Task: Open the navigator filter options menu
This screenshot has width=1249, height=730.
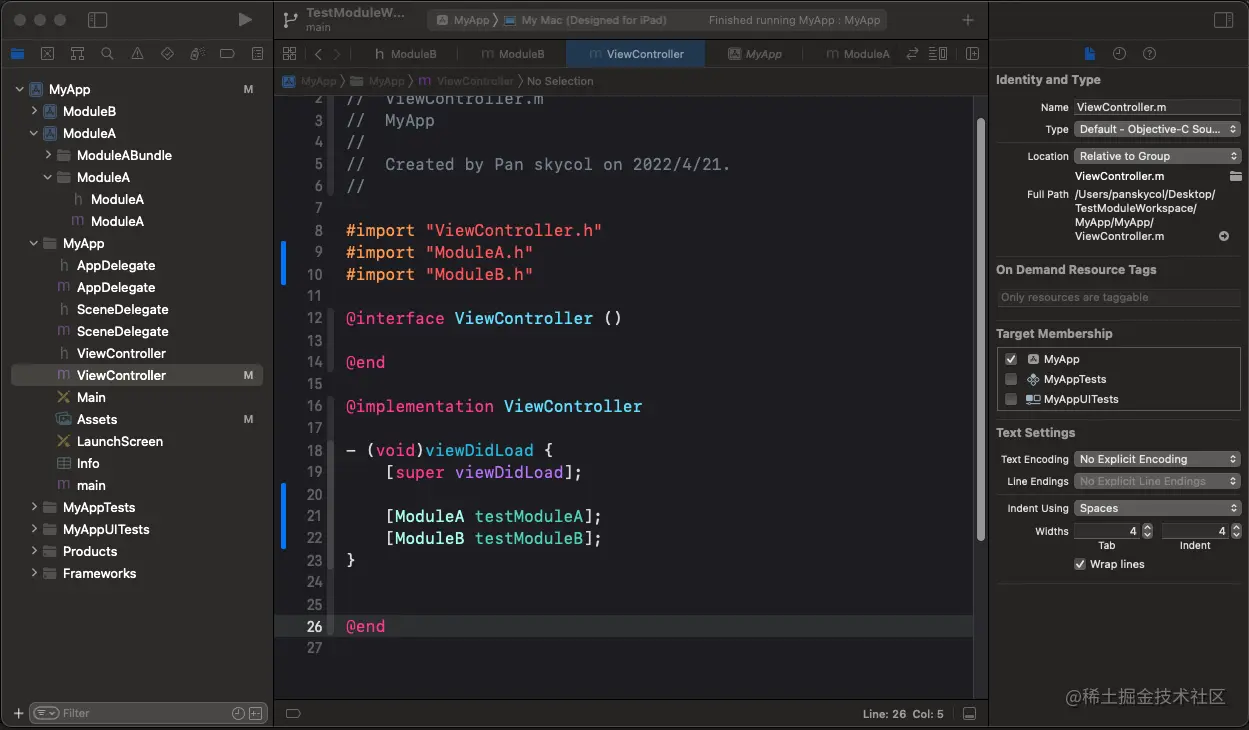Action: tap(46, 713)
